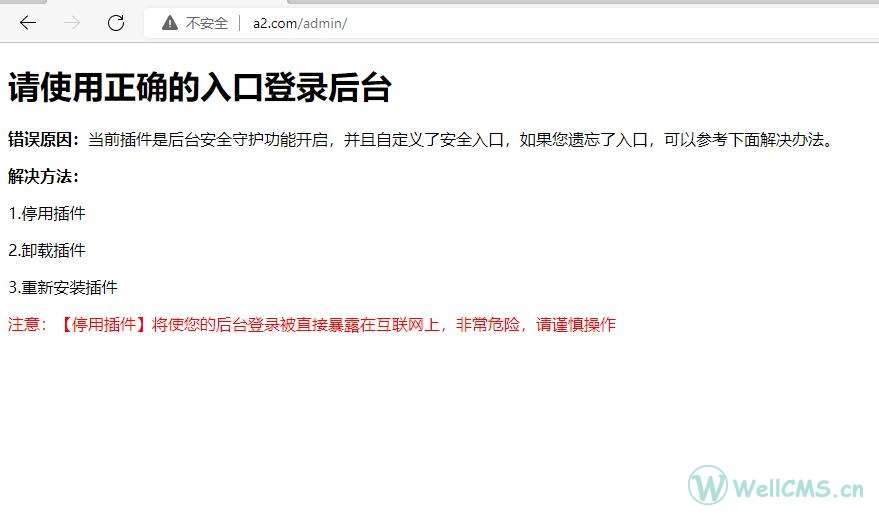Click the WellCMS.cn watermark text
Image resolution: width=879 pixels, height=521 pixels.
(798, 488)
